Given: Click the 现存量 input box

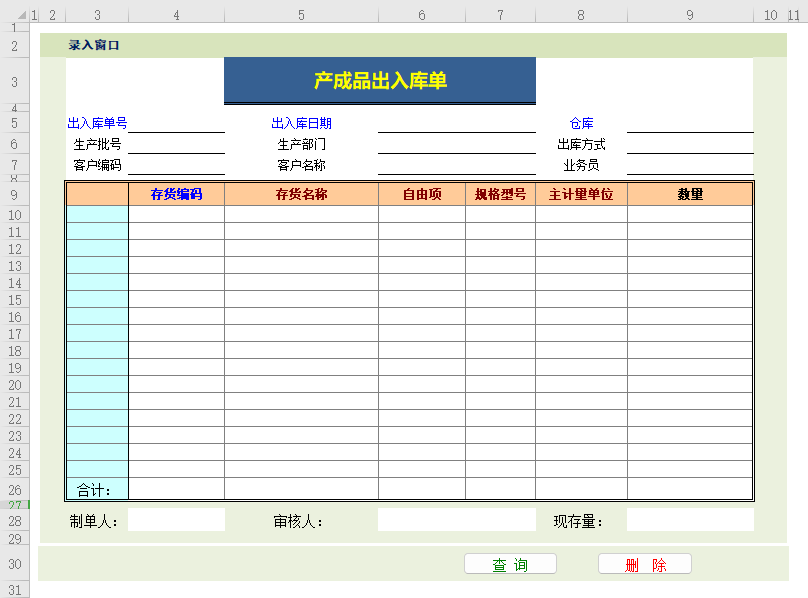Looking at the screenshot, I should 689,520.
